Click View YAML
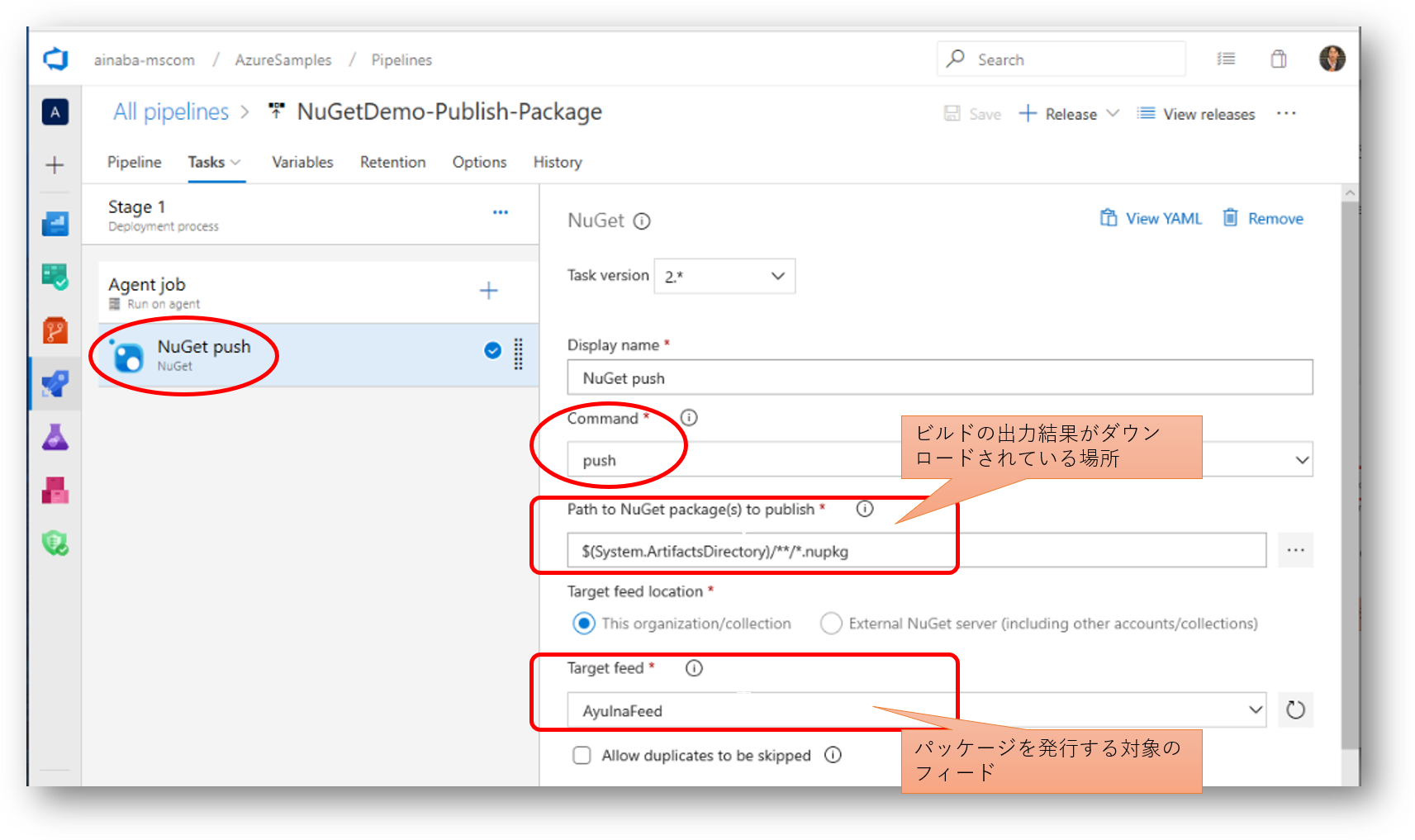Viewport: 1415px width, 840px height. click(x=1151, y=218)
